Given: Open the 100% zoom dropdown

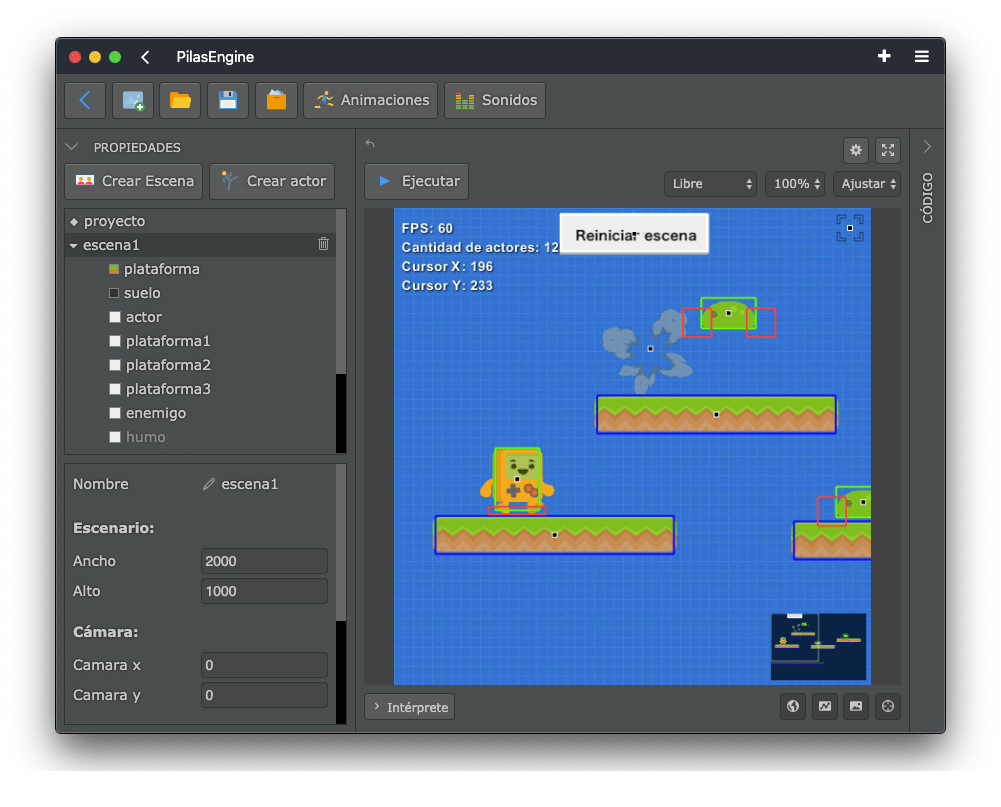Looking at the screenshot, I should point(795,184).
